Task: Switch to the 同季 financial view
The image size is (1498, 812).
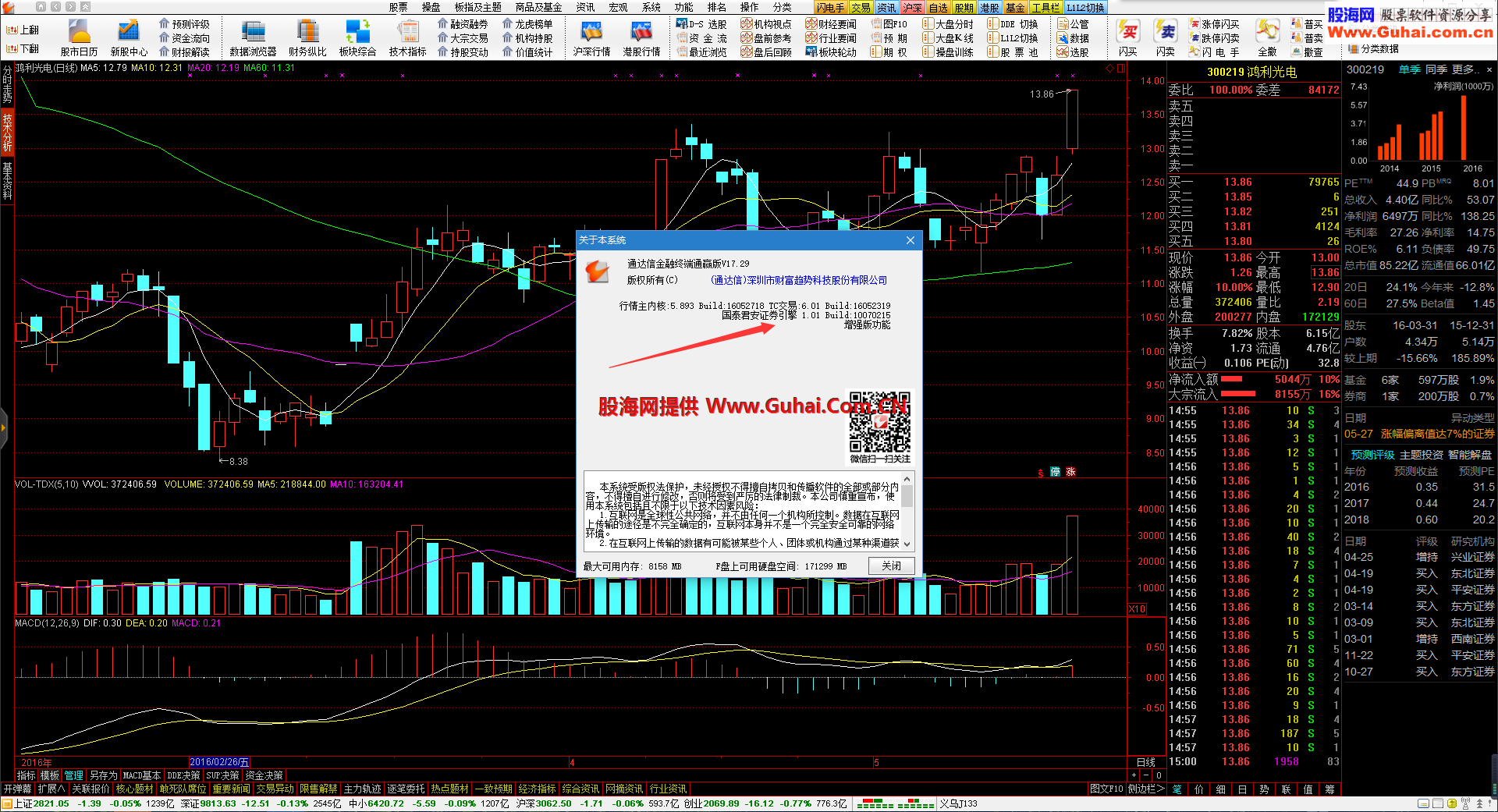Action: point(1436,69)
